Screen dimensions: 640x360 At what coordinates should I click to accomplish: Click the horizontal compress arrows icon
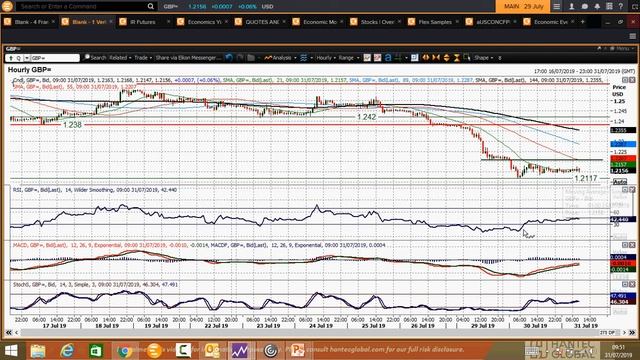coord(436,58)
